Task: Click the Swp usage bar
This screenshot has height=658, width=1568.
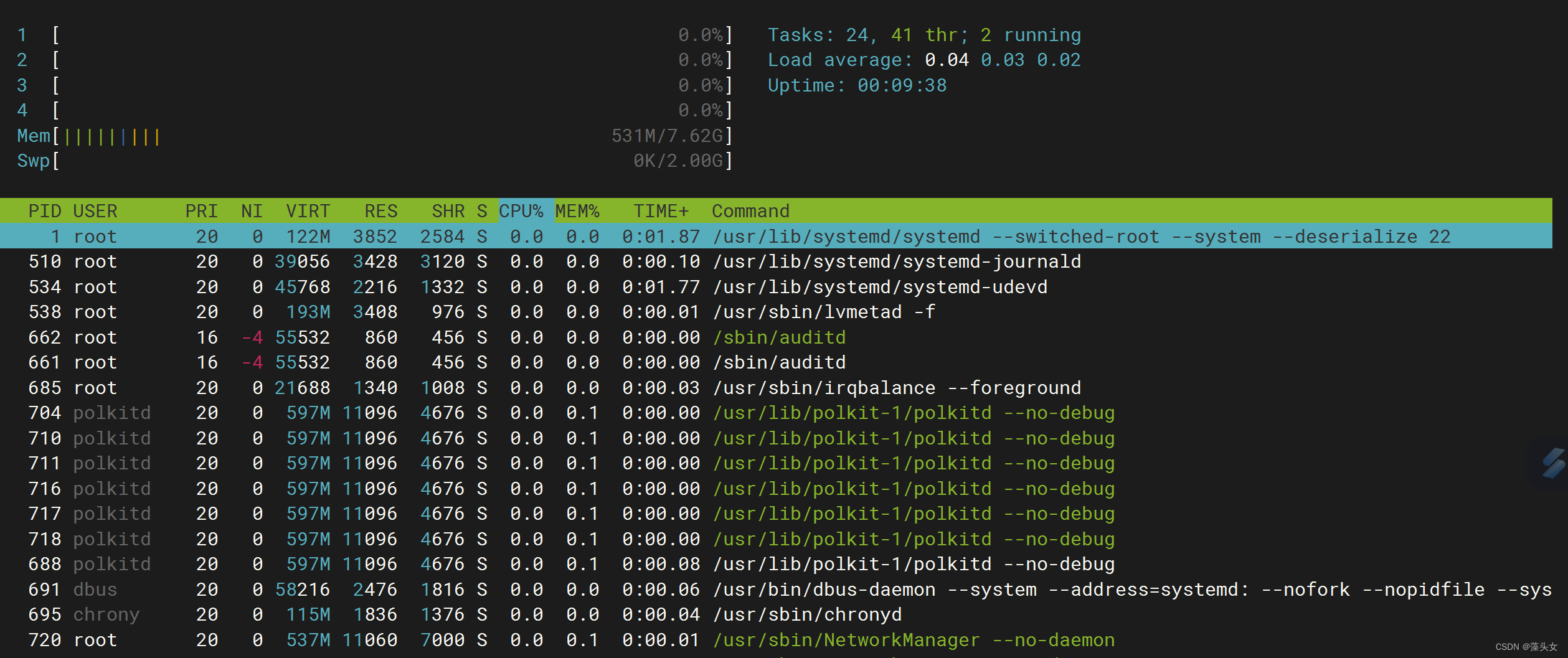Action: click(375, 161)
